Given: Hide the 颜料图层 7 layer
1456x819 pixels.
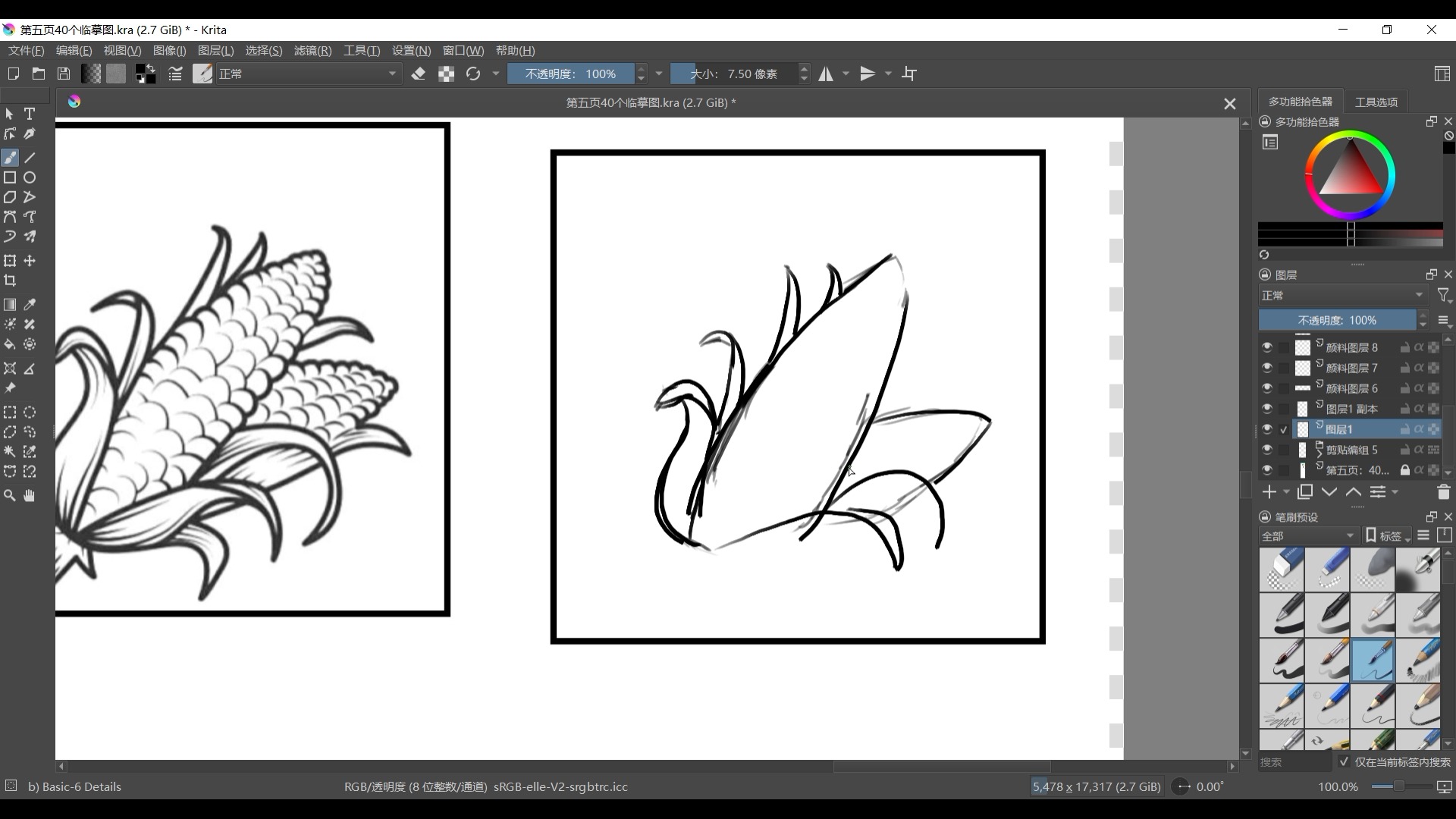Looking at the screenshot, I should [1267, 368].
